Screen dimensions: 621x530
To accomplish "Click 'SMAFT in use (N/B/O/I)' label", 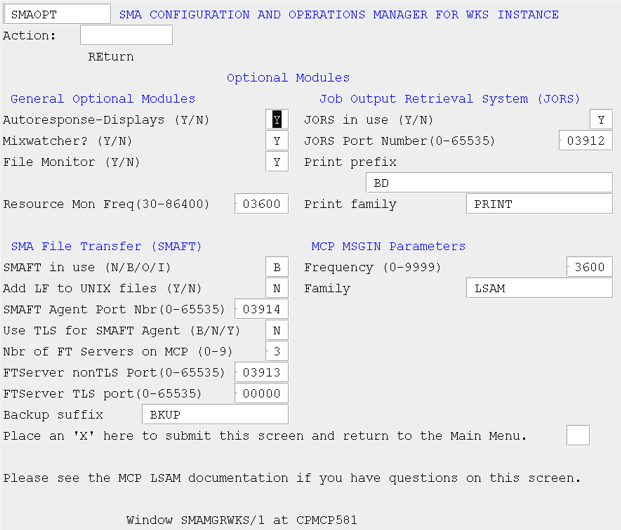I will (x=87, y=267).
